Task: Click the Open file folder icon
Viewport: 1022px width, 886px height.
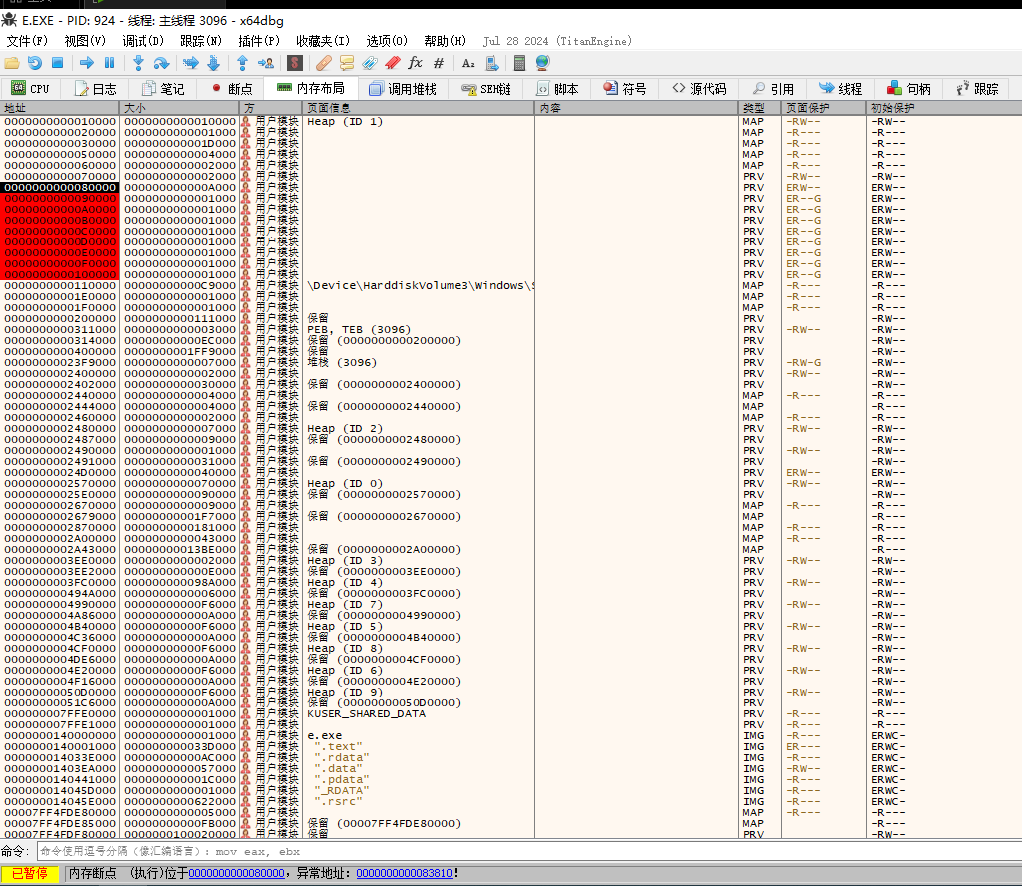Action: [x=12, y=63]
